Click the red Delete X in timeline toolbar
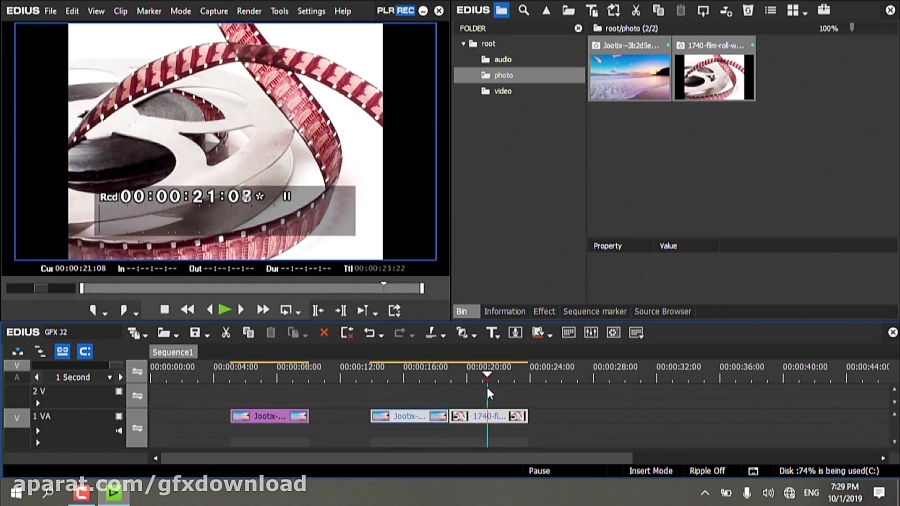The width and height of the screenshot is (900, 506). pos(323,333)
